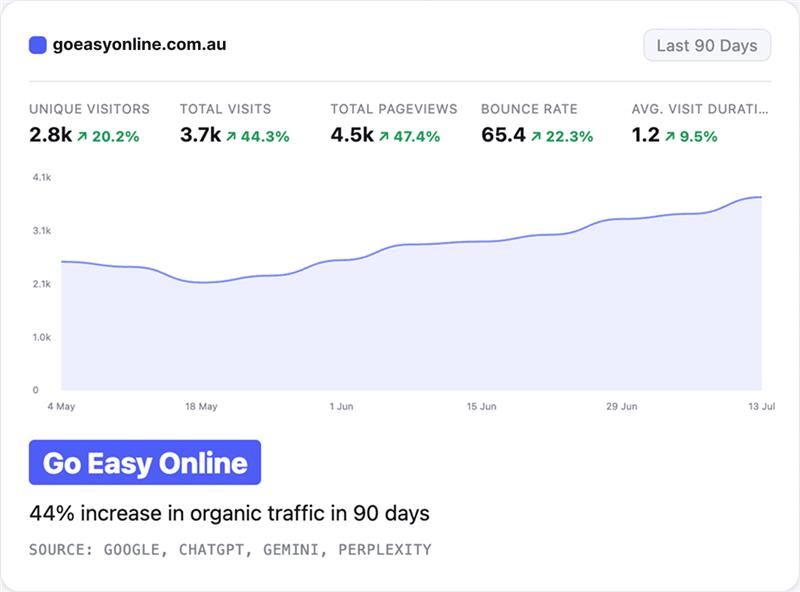Click the blue square site icon

38,45
